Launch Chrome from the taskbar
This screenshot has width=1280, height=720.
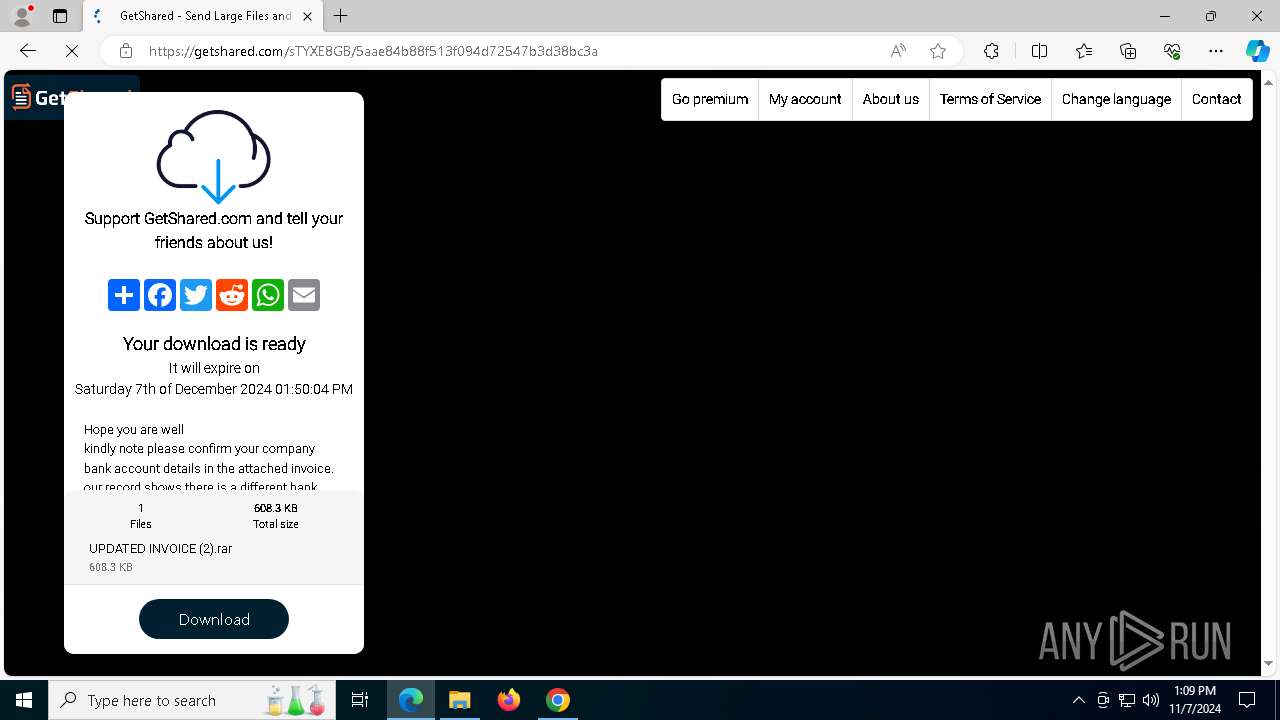(558, 700)
